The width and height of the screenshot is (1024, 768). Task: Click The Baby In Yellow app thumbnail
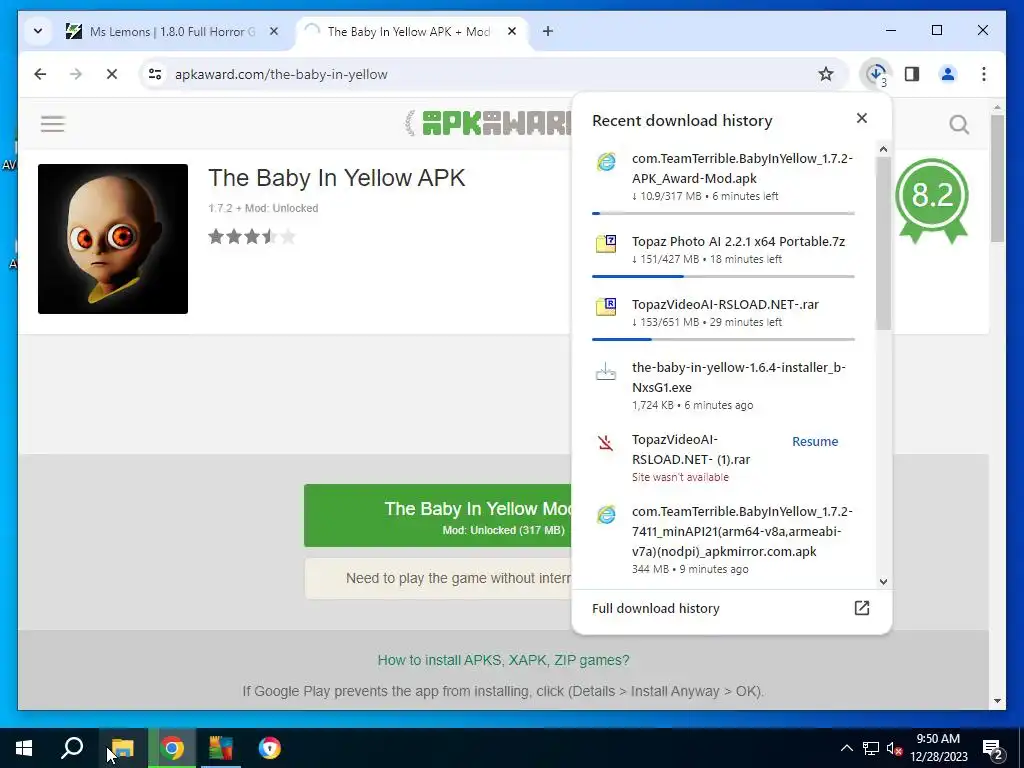[x=113, y=239]
